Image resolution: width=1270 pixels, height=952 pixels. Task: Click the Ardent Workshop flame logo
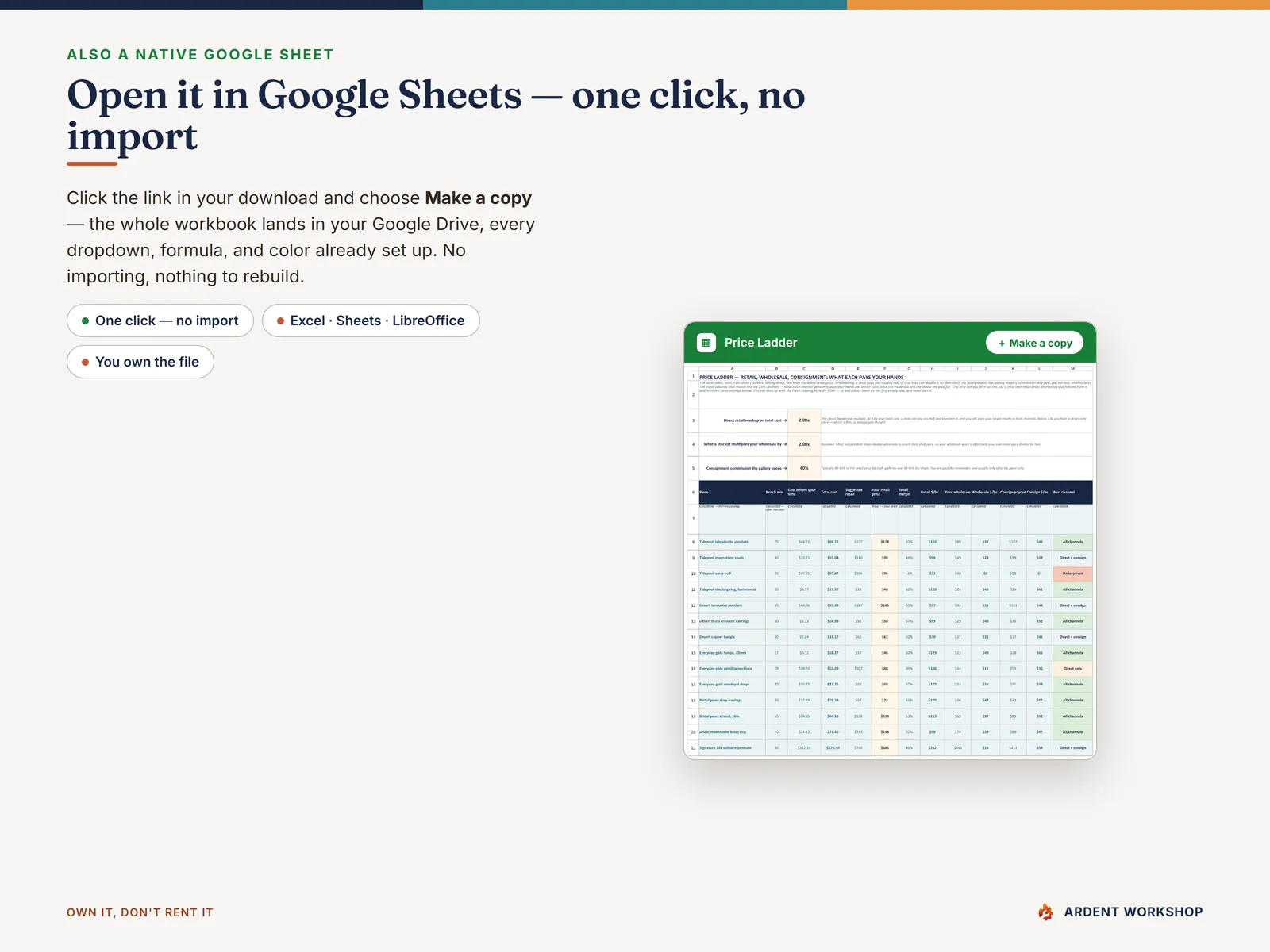pos(1046,912)
